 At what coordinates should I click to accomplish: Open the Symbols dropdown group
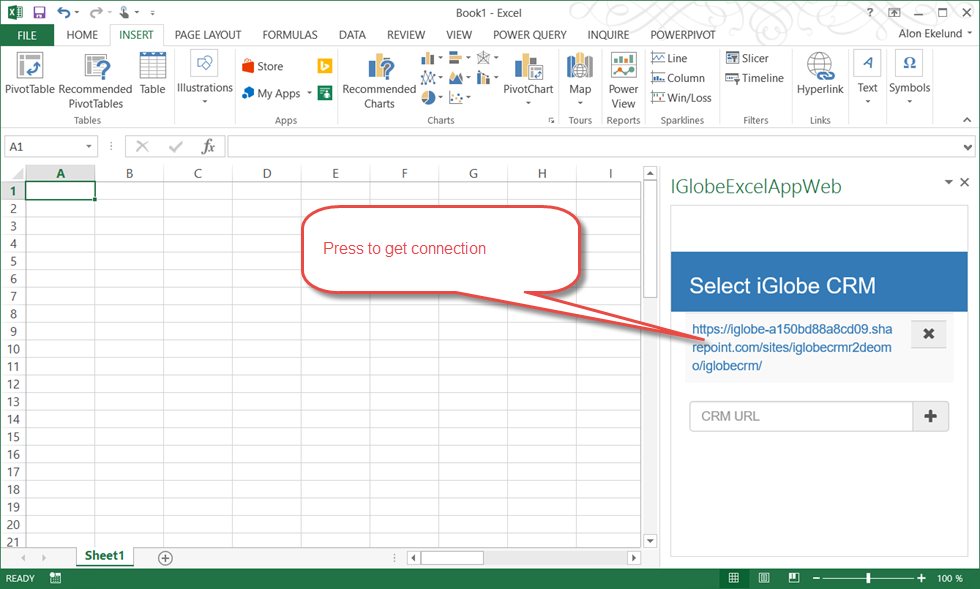click(909, 78)
